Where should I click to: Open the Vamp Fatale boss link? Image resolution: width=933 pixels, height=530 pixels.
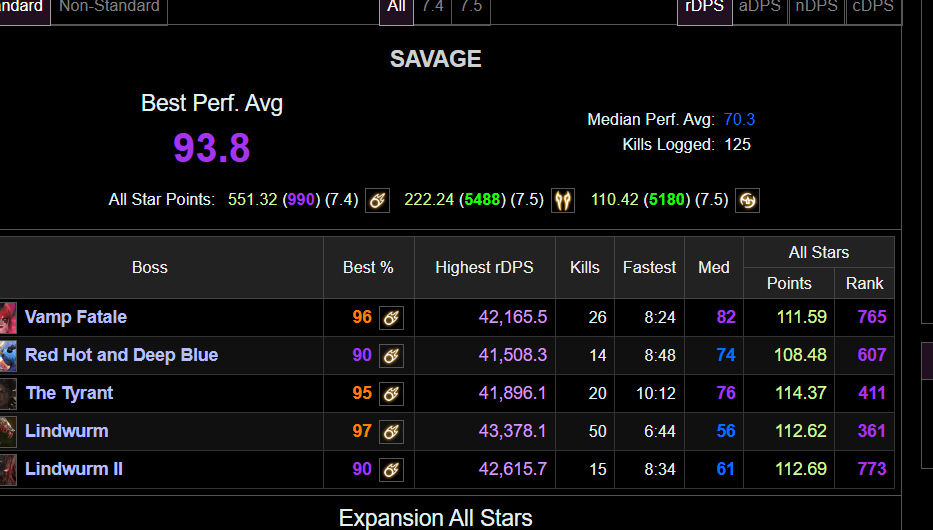[x=76, y=317]
